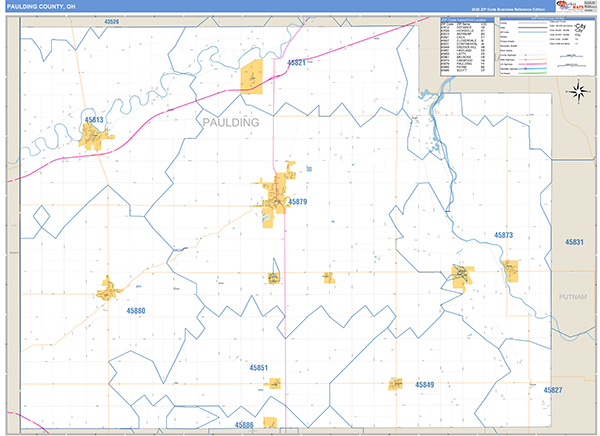Select ZIP code label 45879
The image size is (600, 436).
click(x=297, y=202)
